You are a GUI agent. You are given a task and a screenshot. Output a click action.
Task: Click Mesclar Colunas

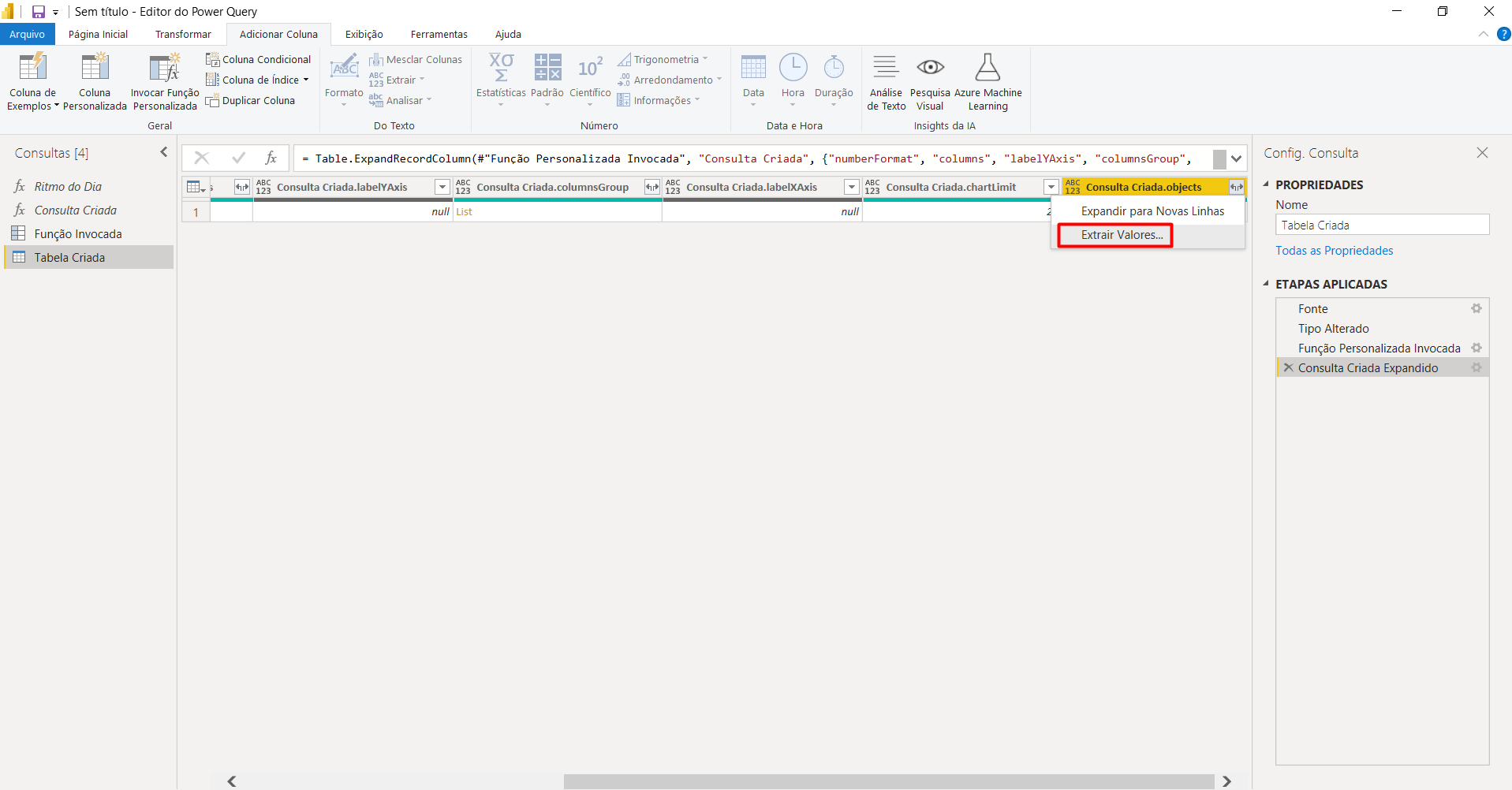point(416,59)
